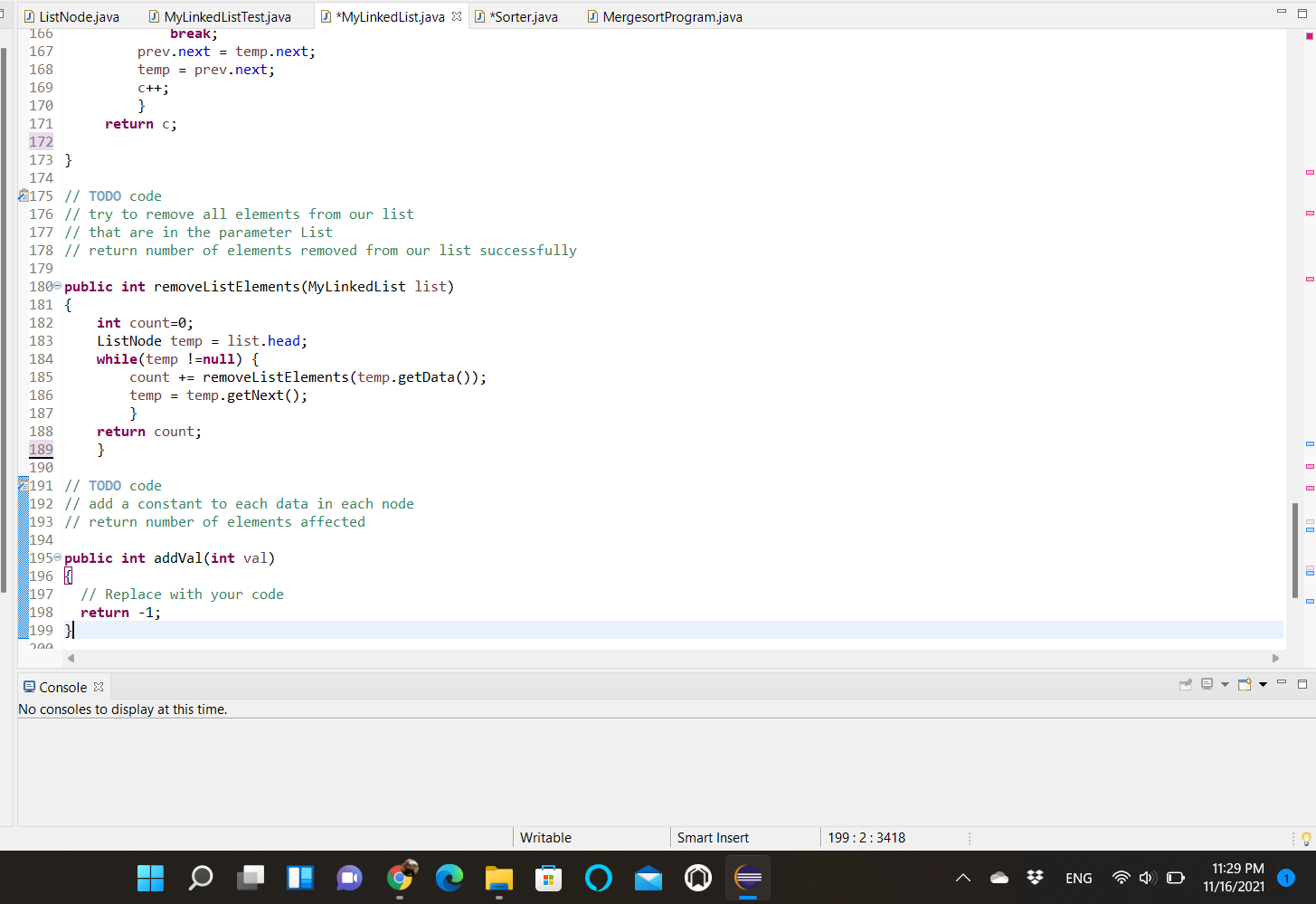The height and width of the screenshot is (904, 1316).
Task: Open Windows Search from the taskbar
Action: pos(201,878)
